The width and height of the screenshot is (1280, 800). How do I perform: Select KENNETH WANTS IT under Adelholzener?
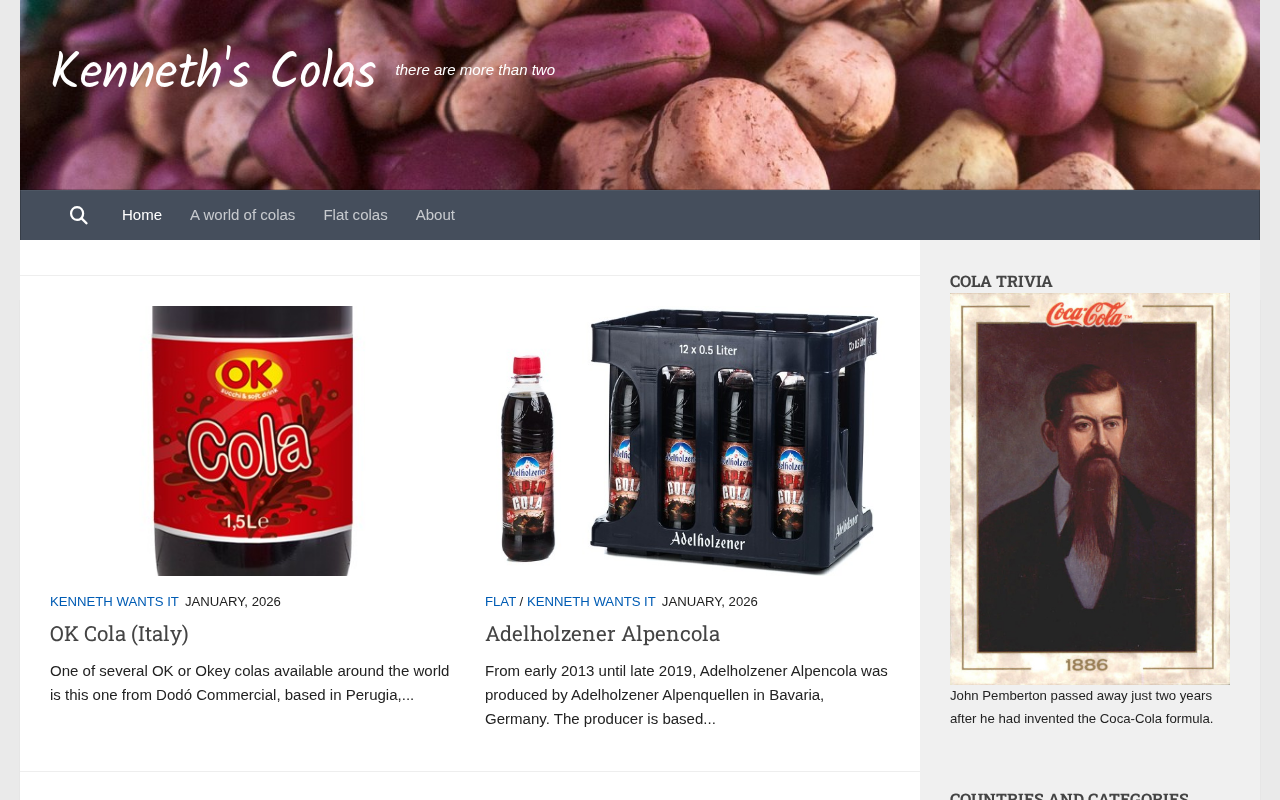coord(591,602)
